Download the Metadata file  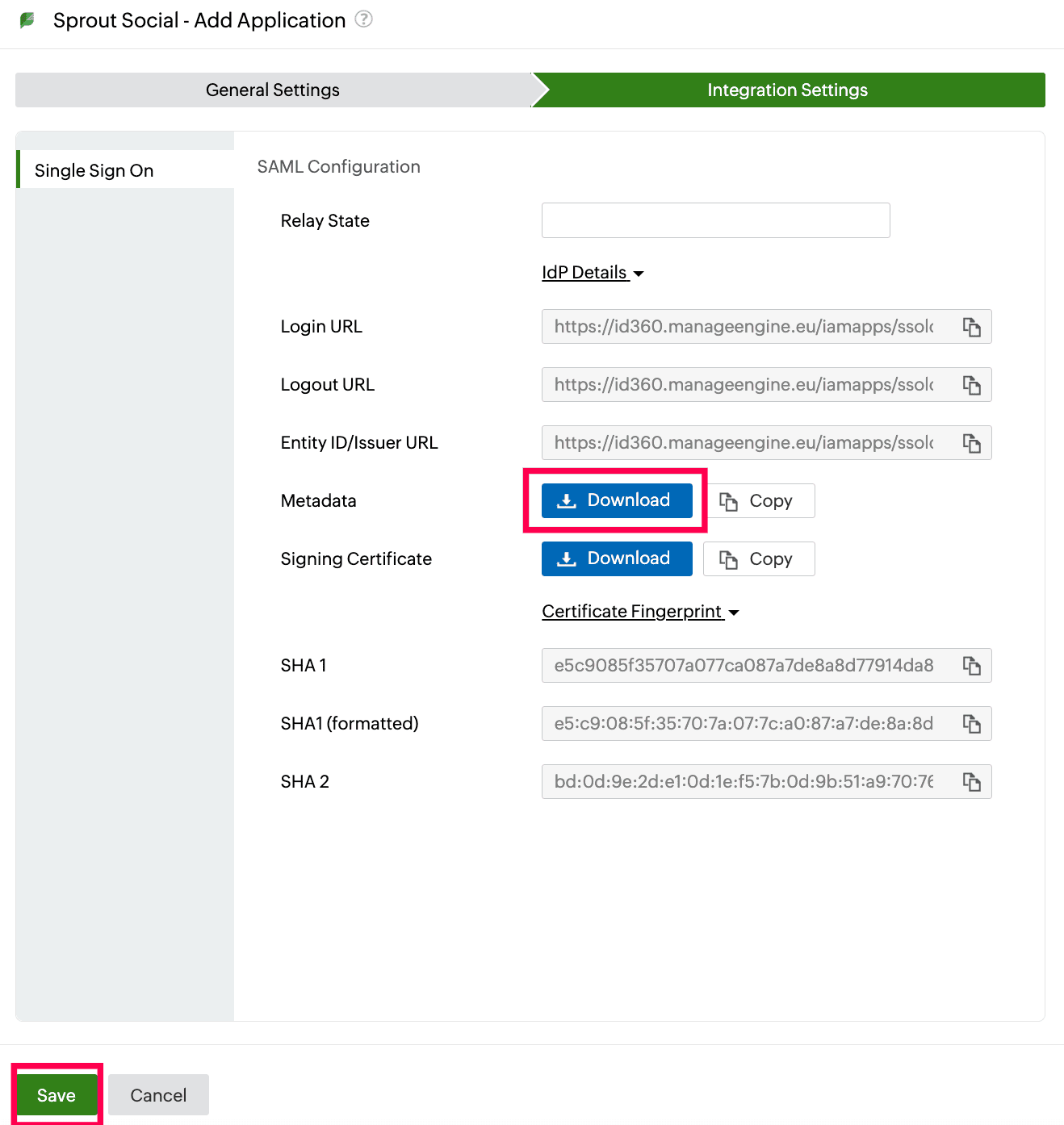616,500
